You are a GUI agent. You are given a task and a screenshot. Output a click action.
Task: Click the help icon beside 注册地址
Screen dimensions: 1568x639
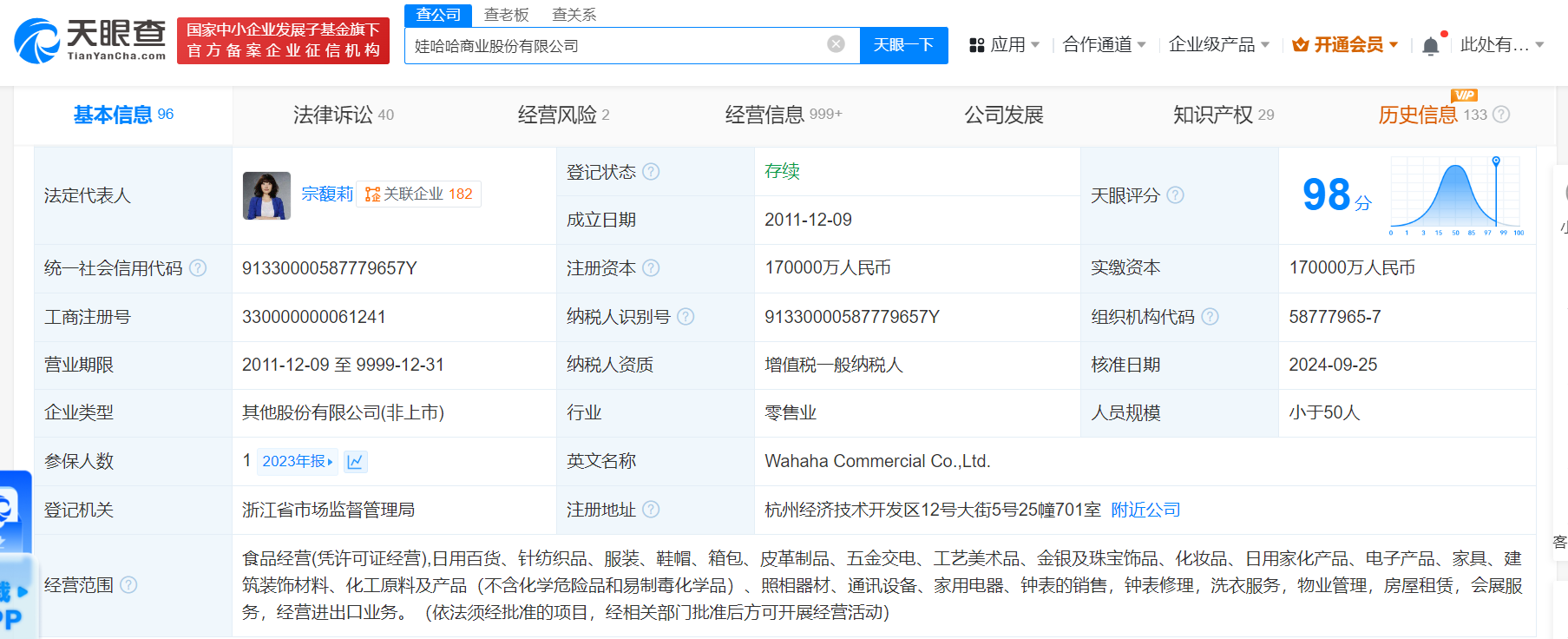(x=651, y=510)
